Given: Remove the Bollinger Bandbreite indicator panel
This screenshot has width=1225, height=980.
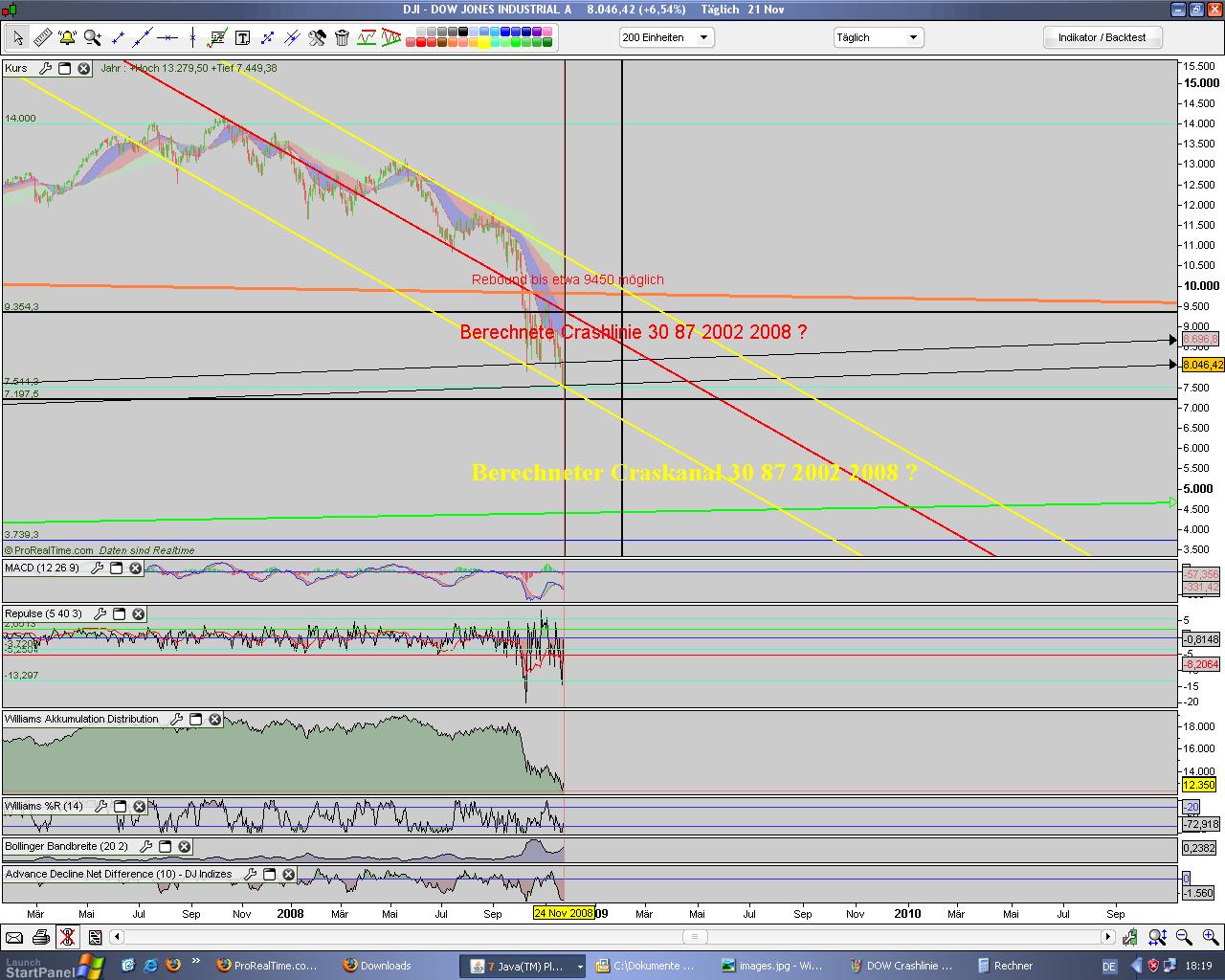Looking at the screenshot, I should pyautogui.click(x=185, y=847).
